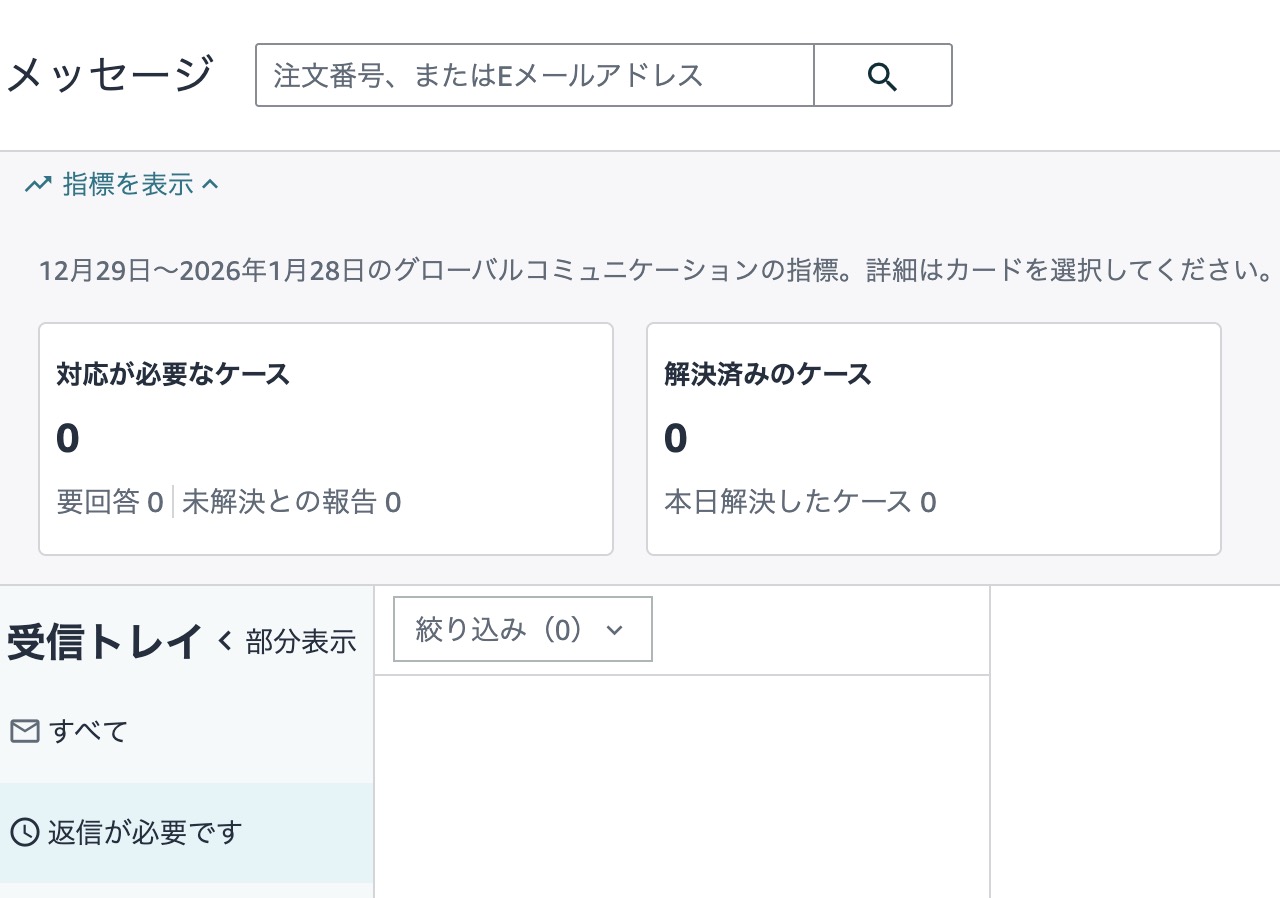The height and width of the screenshot is (898, 1280).
Task: Open the すべて inbox folder
Action: click(x=88, y=730)
